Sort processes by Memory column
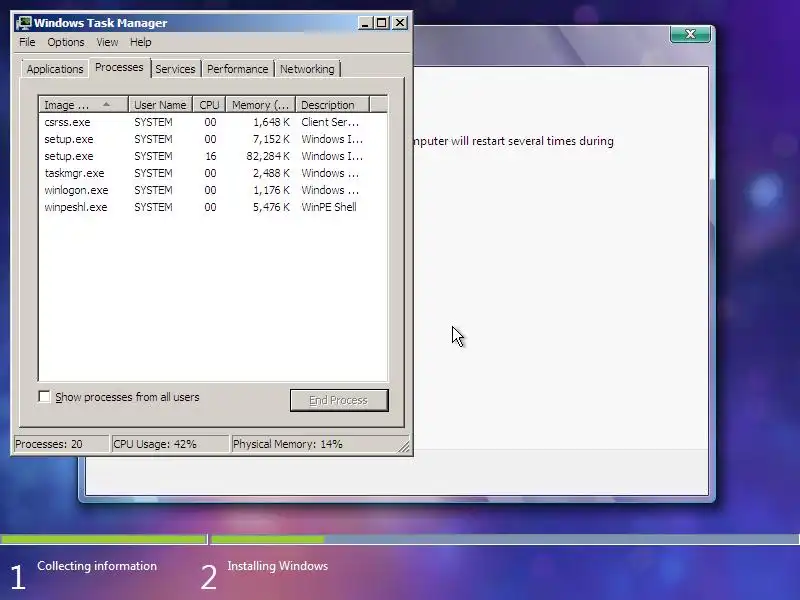 [260, 105]
